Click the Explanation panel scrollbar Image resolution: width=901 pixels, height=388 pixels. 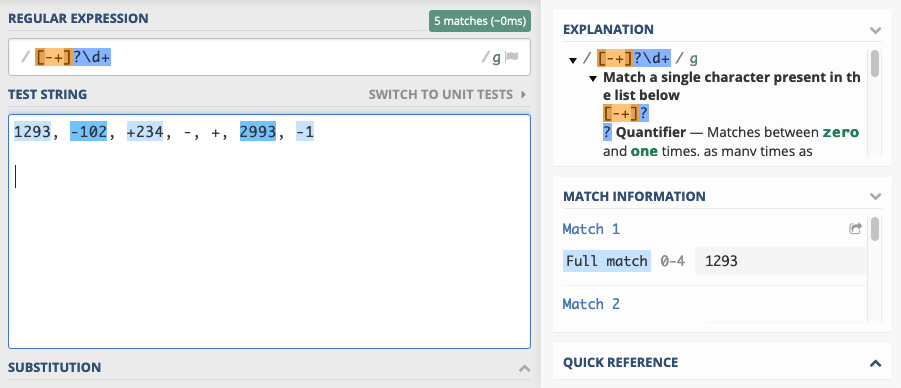point(875,63)
